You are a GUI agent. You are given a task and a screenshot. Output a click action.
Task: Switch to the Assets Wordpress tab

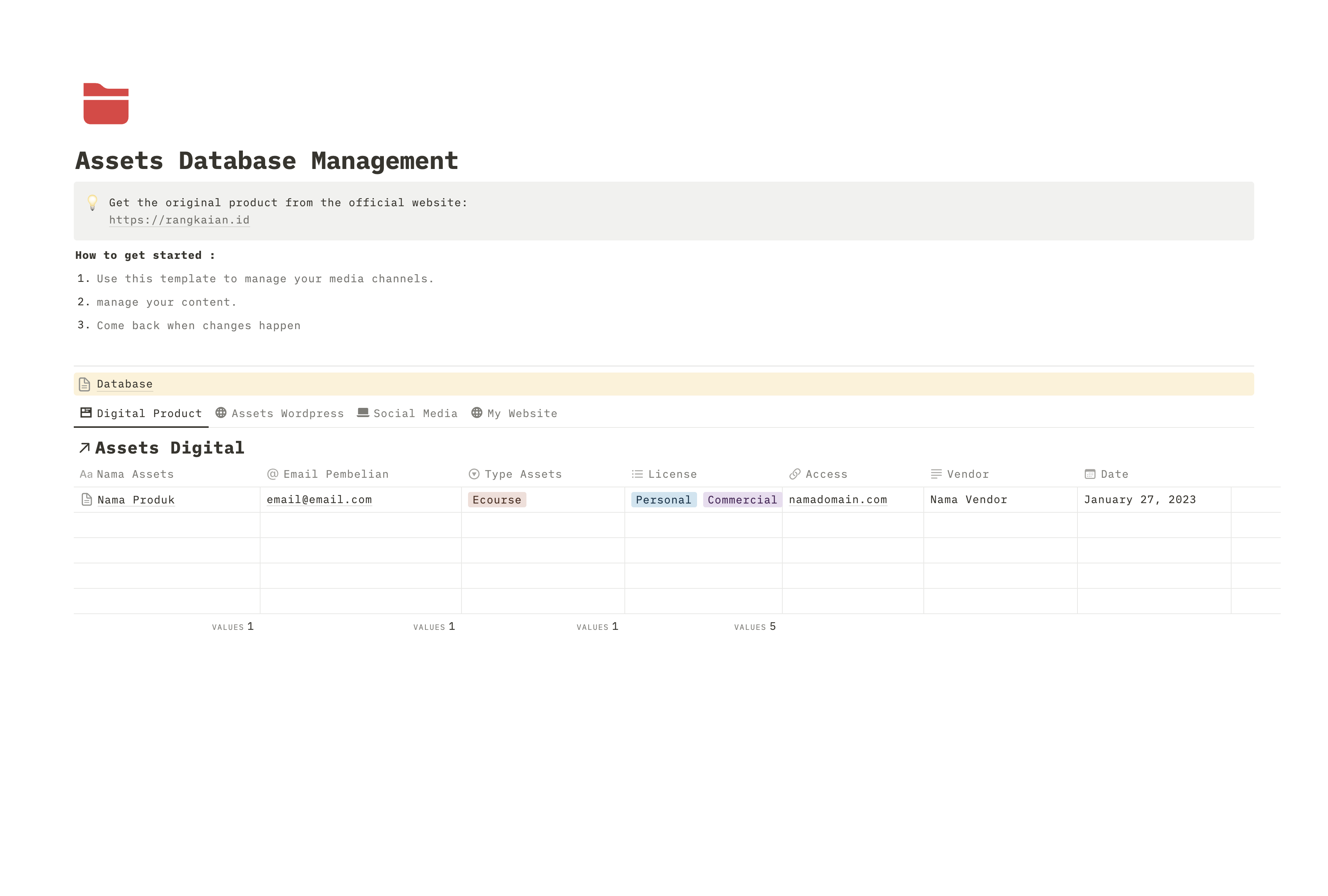(x=279, y=414)
